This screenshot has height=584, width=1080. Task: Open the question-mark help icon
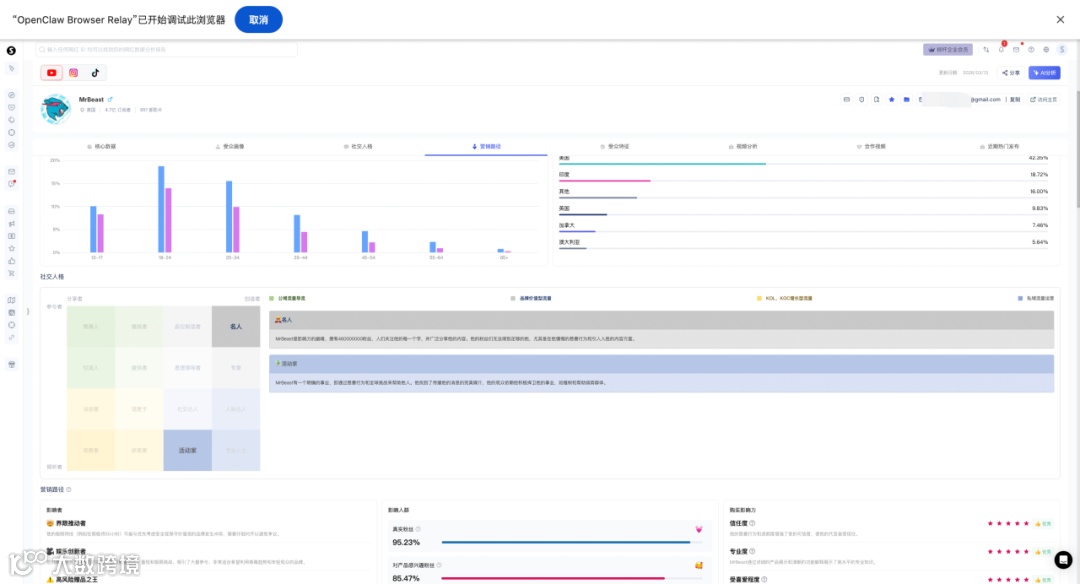[x=1031, y=50]
